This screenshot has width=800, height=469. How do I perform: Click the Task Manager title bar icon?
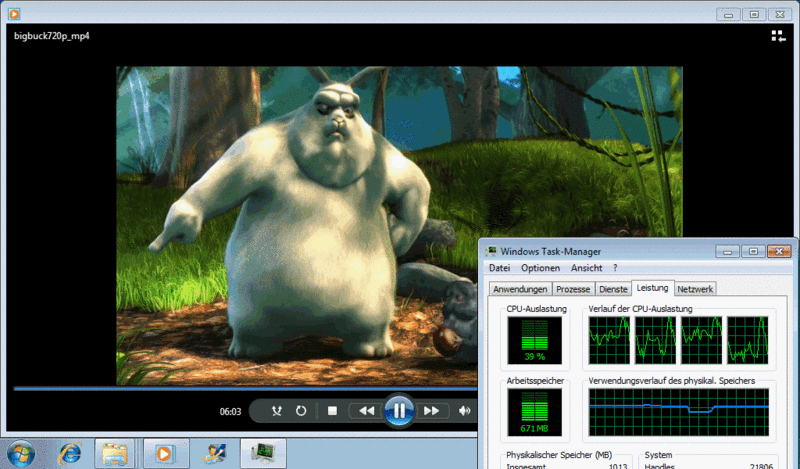[491, 251]
